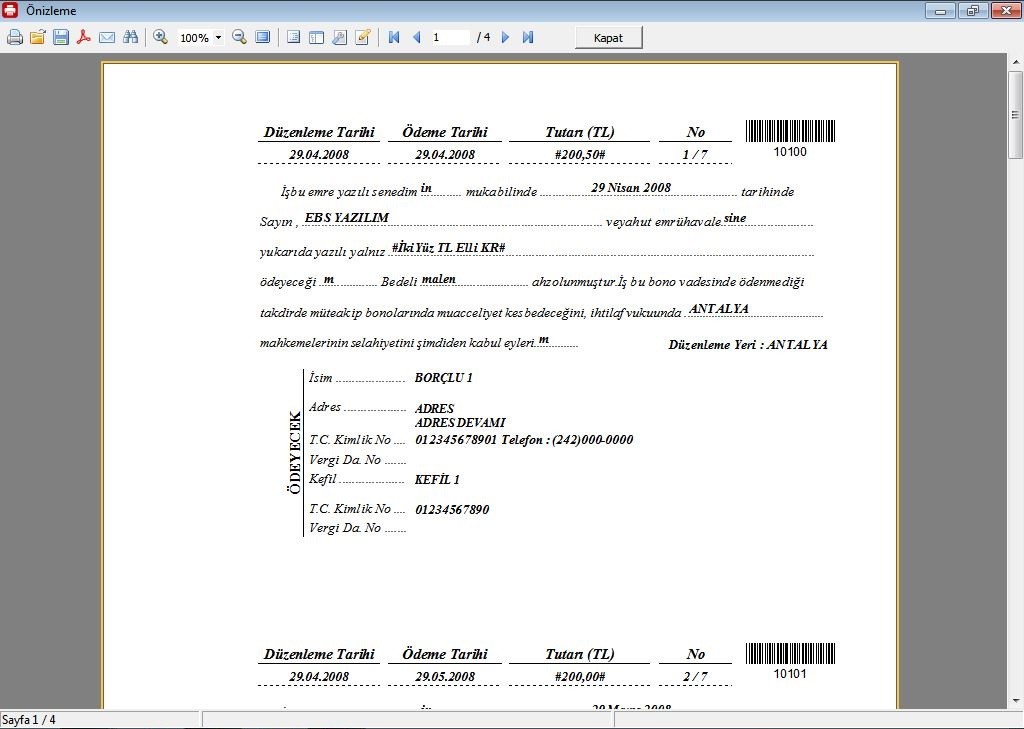Click the scrollbar down arrow
This screenshot has width=1024, height=729.
(x=1015, y=702)
